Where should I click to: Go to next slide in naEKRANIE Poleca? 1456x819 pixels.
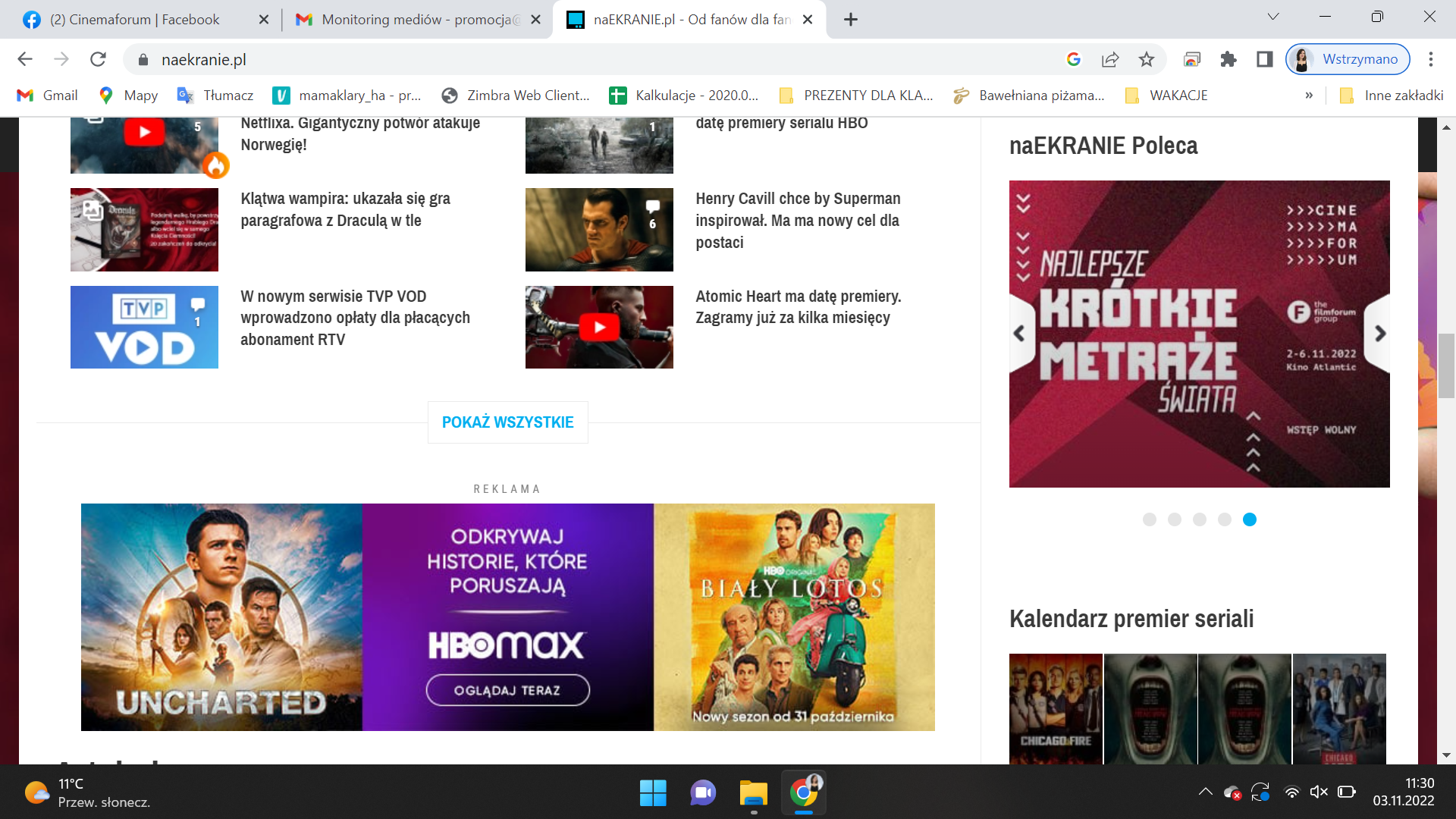[1379, 333]
